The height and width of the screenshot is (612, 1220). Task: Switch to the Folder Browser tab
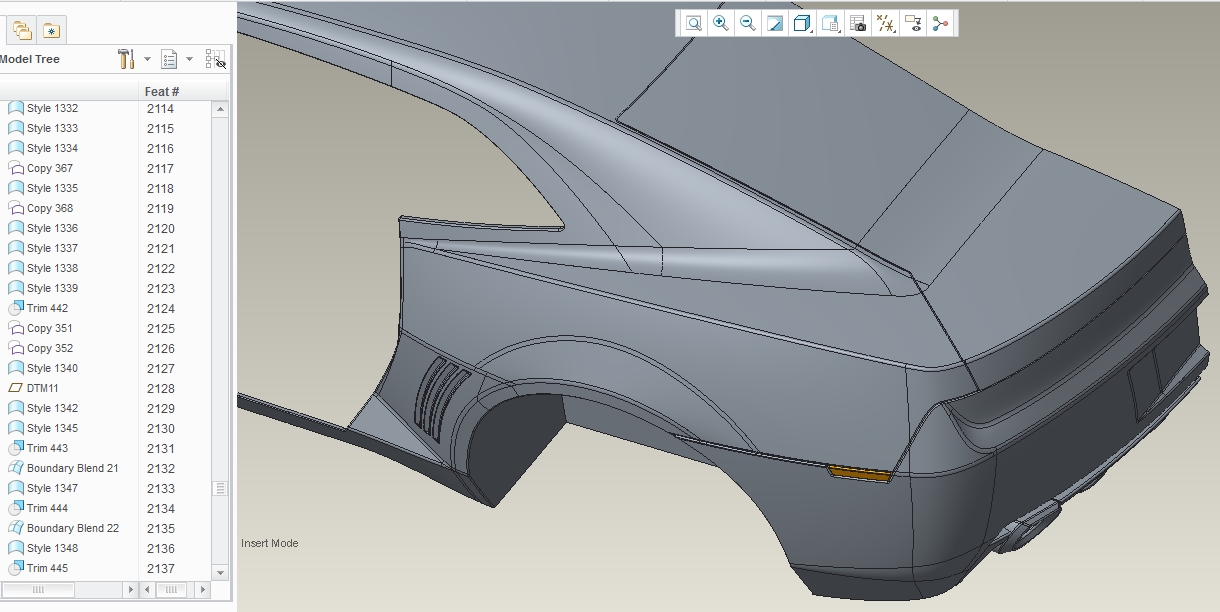click(x=22, y=31)
